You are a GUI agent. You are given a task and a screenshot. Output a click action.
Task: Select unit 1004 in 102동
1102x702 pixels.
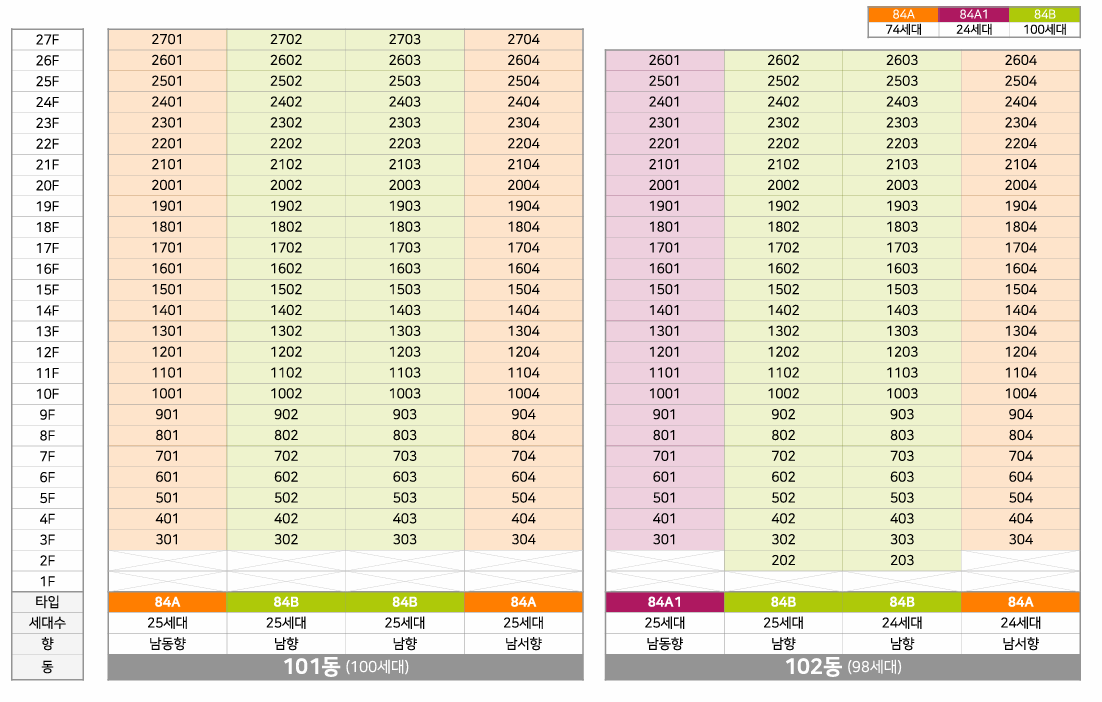1020,394
